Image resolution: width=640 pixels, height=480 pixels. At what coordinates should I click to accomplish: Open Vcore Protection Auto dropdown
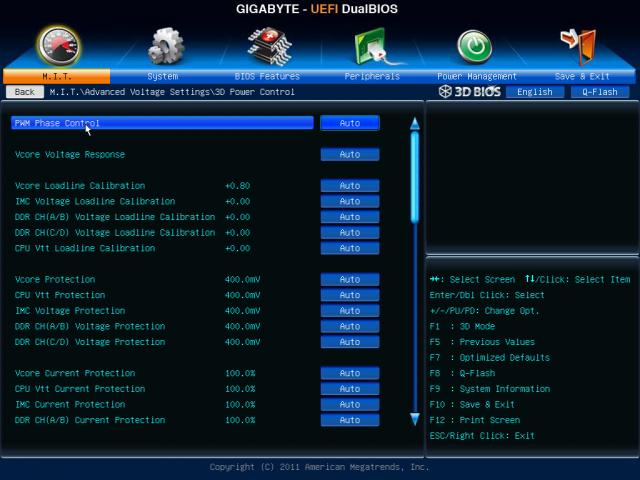pos(350,280)
